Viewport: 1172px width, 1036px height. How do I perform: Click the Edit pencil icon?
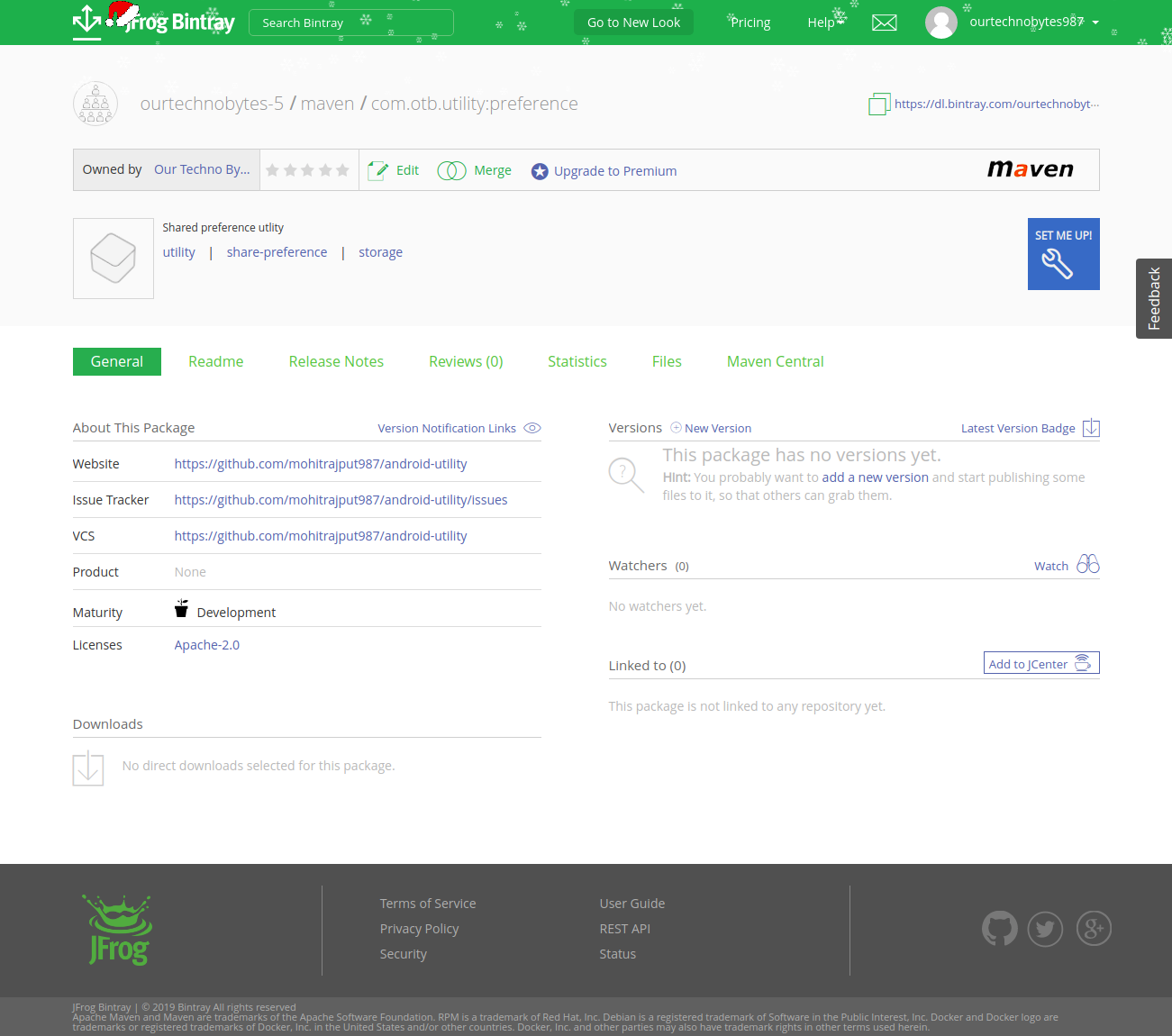coord(377,170)
